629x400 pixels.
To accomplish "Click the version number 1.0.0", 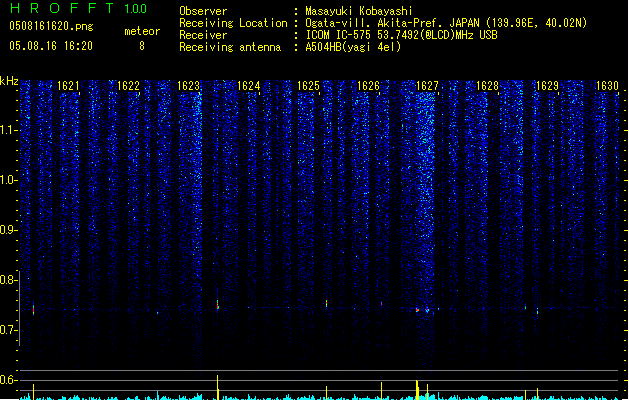I will [136, 9].
